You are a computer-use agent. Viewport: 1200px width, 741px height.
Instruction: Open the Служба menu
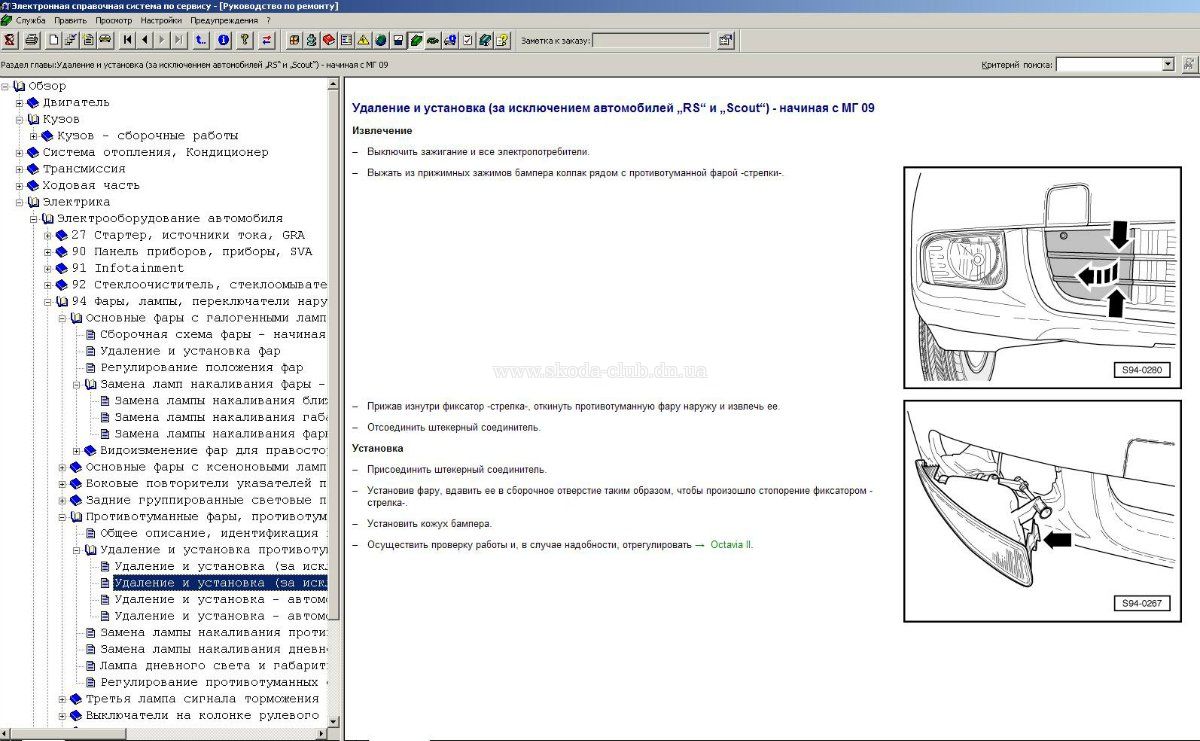[x=30, y=20]
